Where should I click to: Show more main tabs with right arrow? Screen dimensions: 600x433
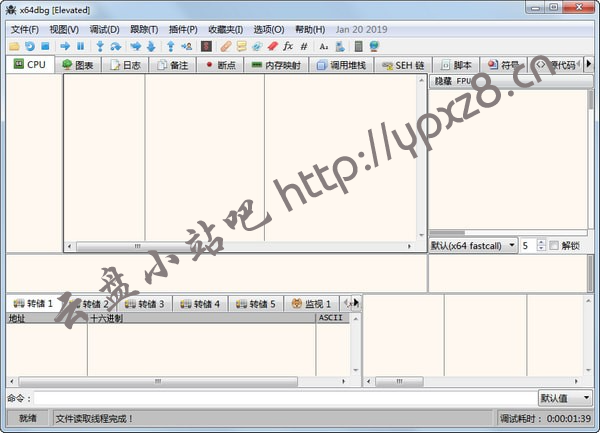click(589, 64)
